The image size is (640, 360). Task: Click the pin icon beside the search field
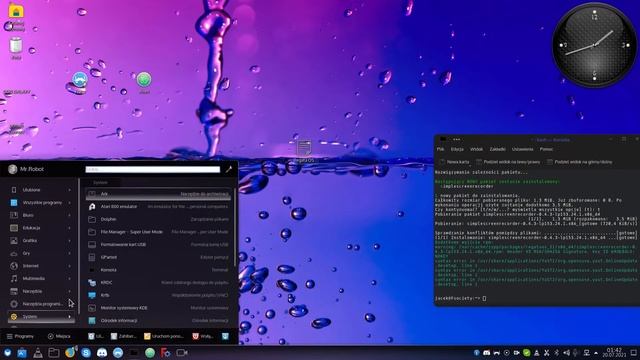229,169
